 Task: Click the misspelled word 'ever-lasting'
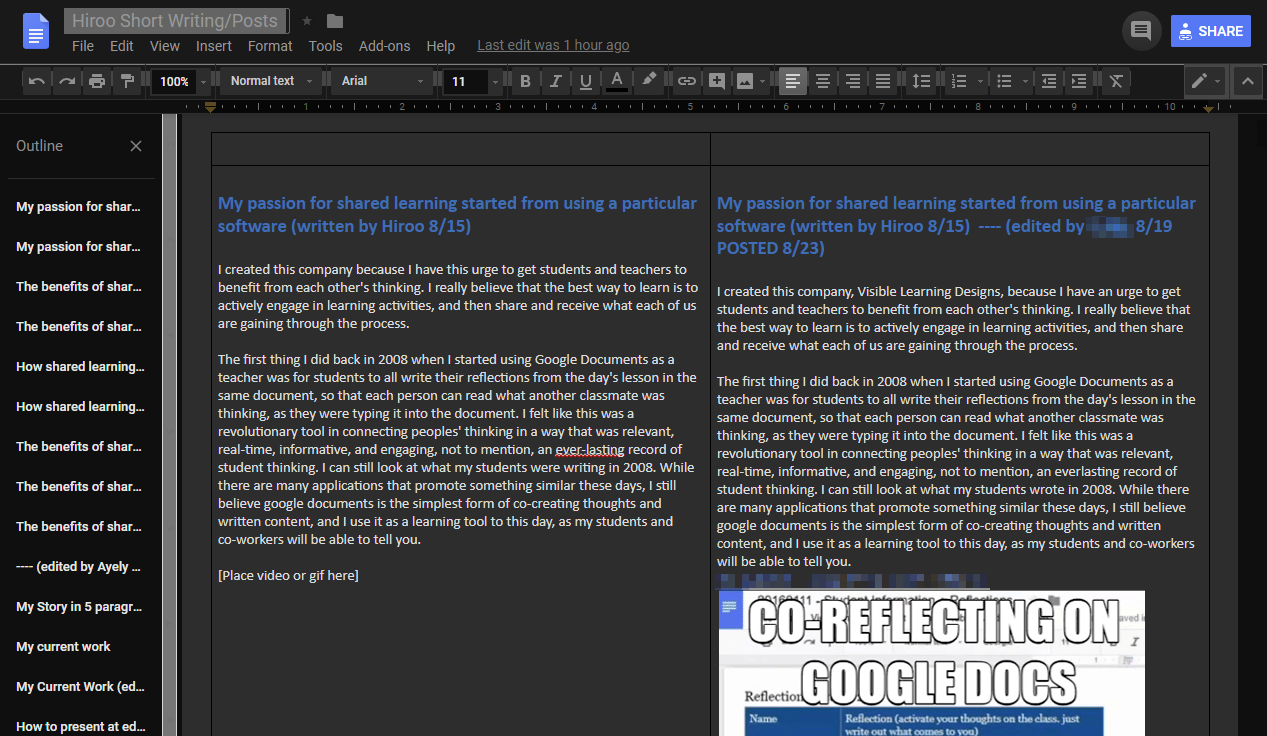(x=590, y=450)
